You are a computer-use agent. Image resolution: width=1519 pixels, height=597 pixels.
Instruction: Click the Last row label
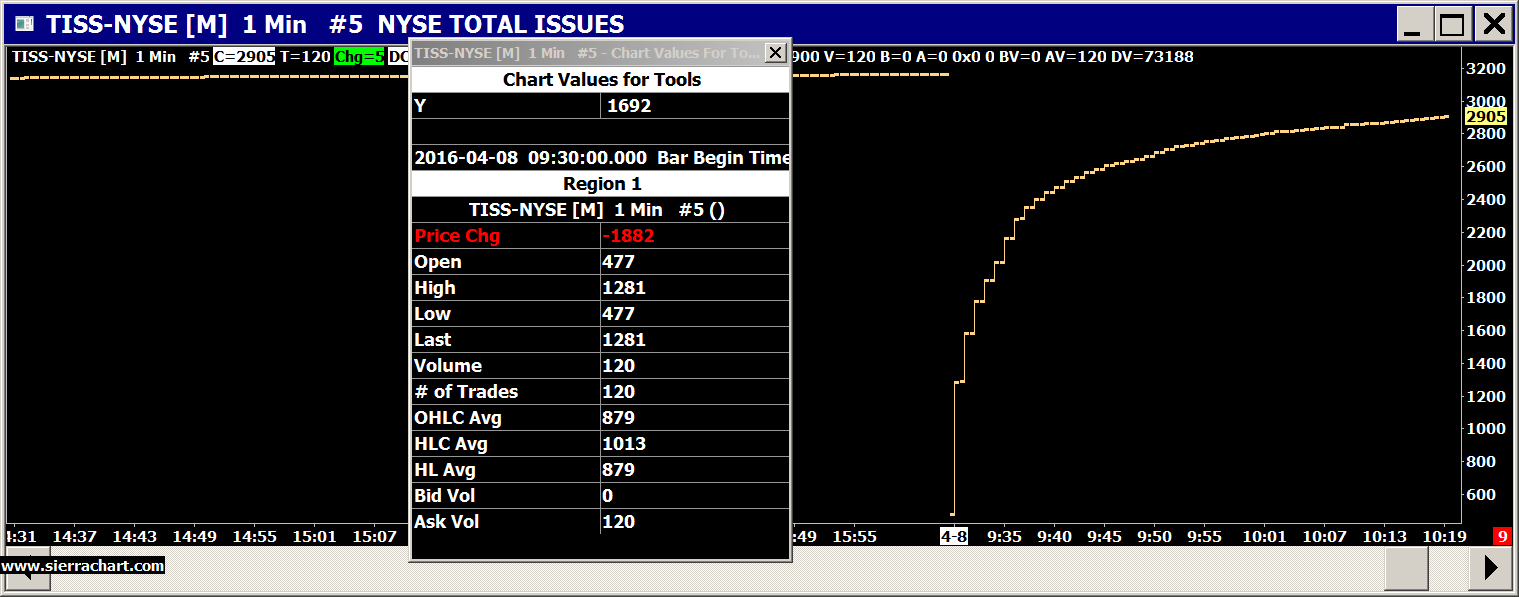click(433, 340)
